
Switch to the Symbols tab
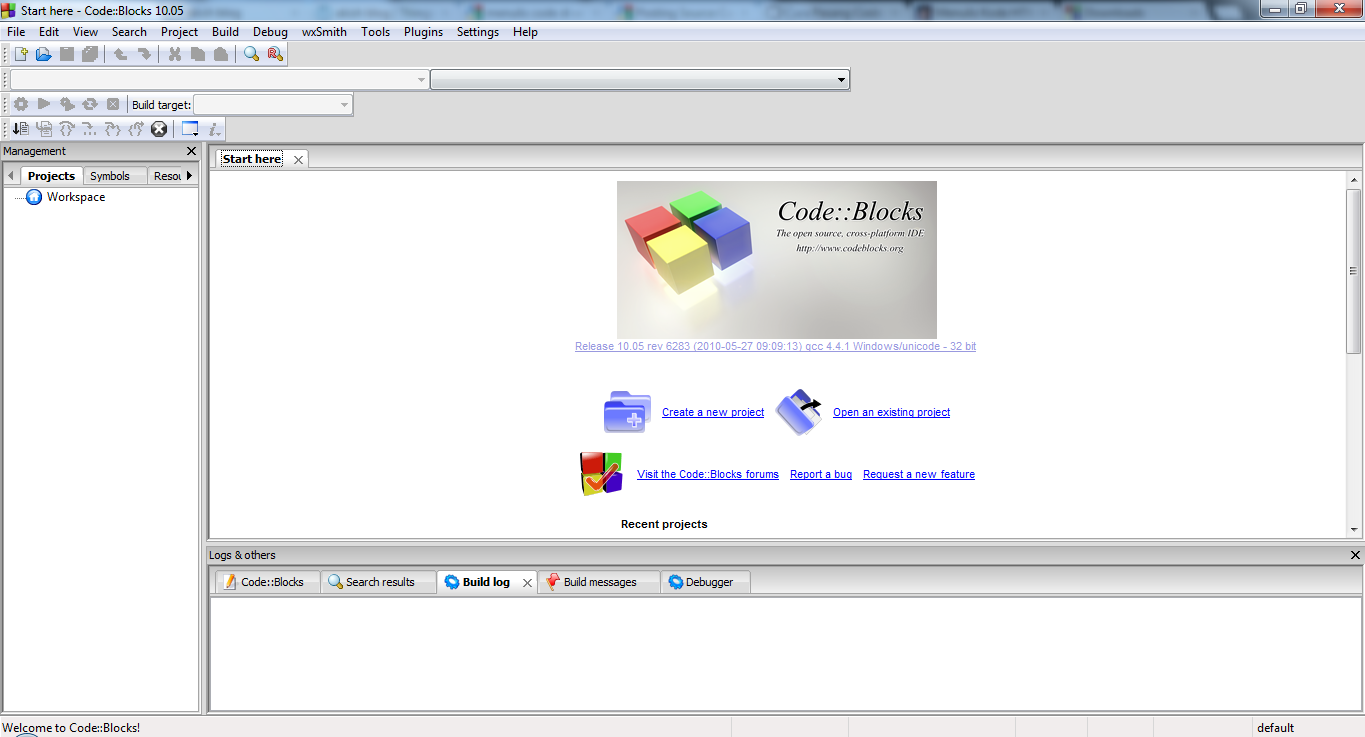[x=110, y=176]
